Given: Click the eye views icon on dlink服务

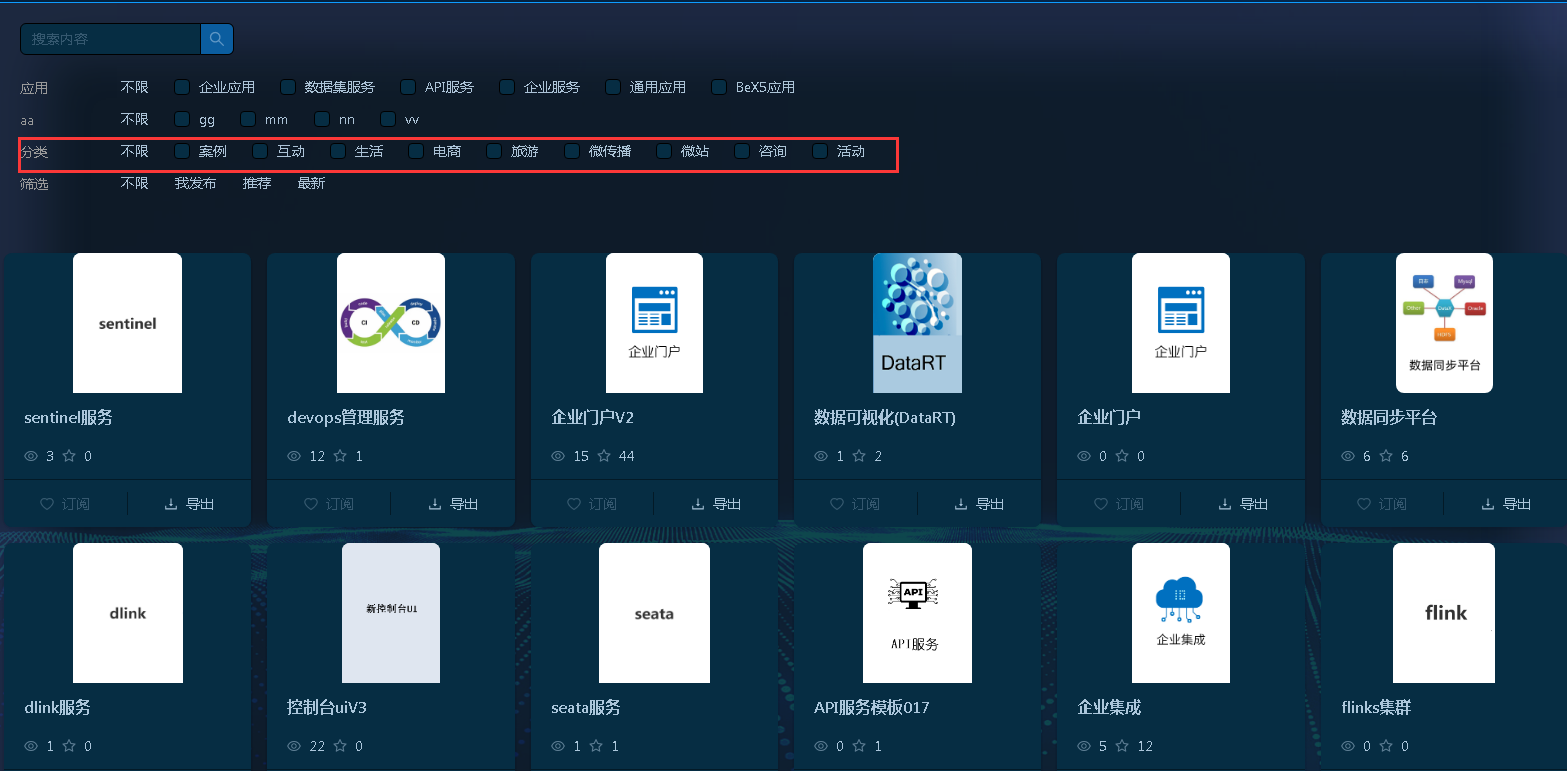Looking at the screenshot, I should 31,746.
